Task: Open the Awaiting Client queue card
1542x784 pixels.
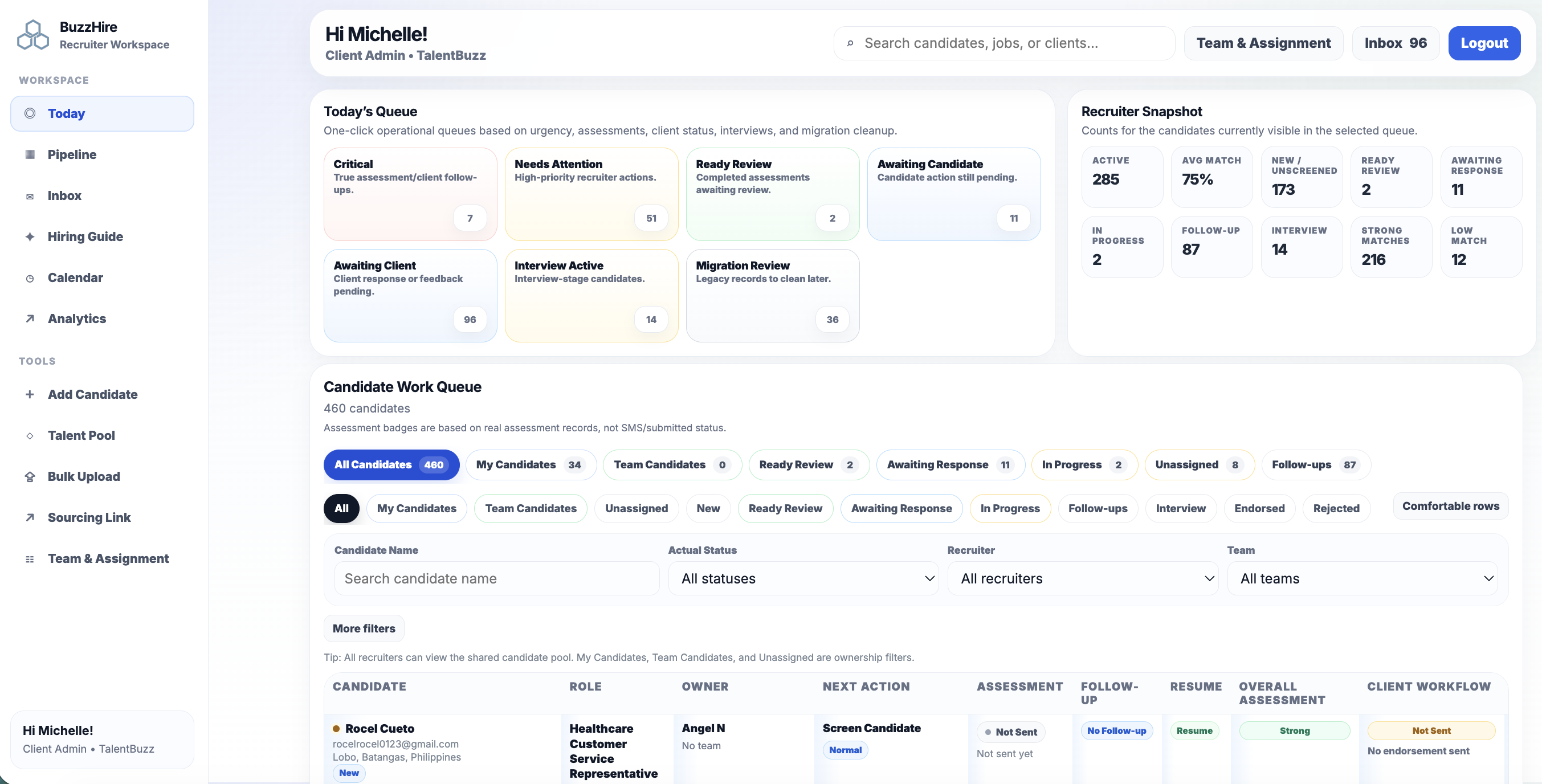Action: click(x=410, y=296)
